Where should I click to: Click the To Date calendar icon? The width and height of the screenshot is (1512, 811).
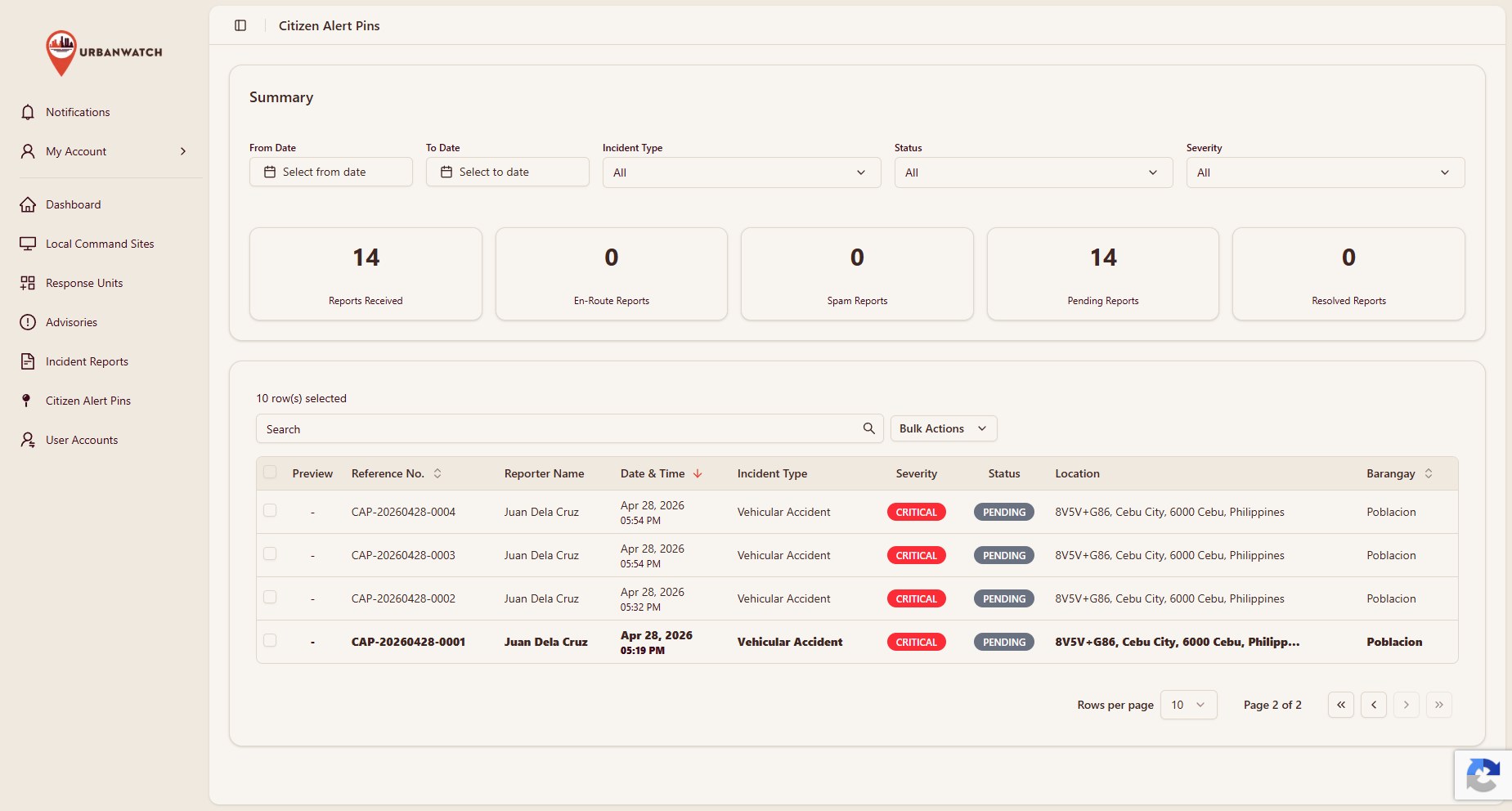click(446, 172)
